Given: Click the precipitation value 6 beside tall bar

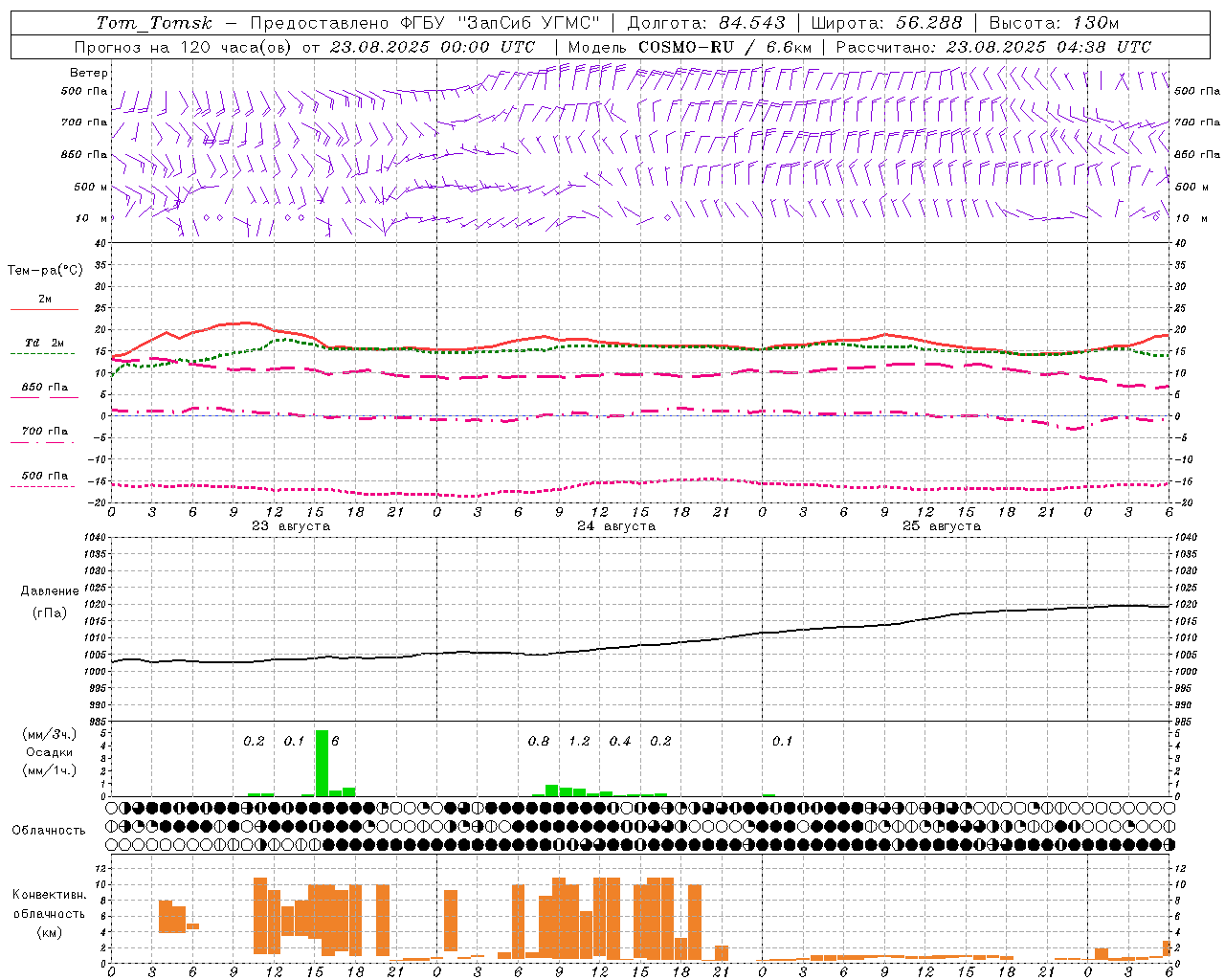Looking at the screenshot, I should 335,742.
